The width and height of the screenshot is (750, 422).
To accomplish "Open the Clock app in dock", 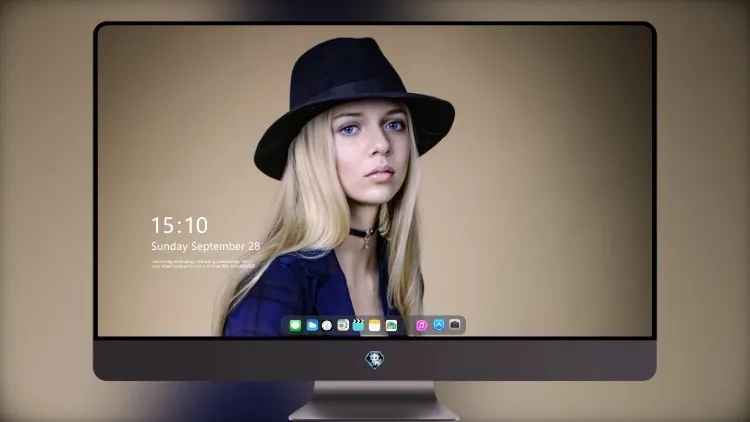I will click(x=327, y=326).
